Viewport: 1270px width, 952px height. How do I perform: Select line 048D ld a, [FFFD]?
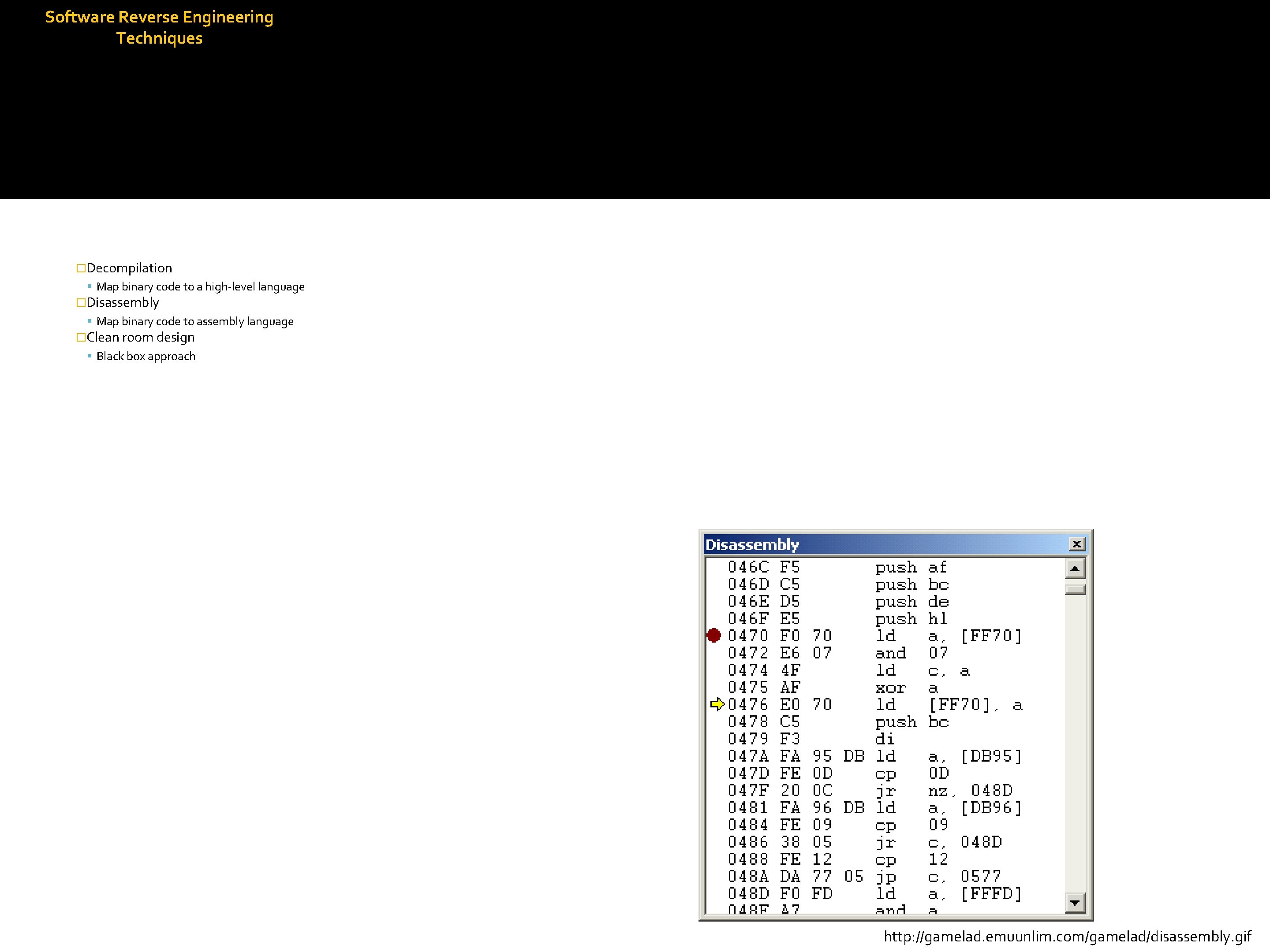pos(875,894)
